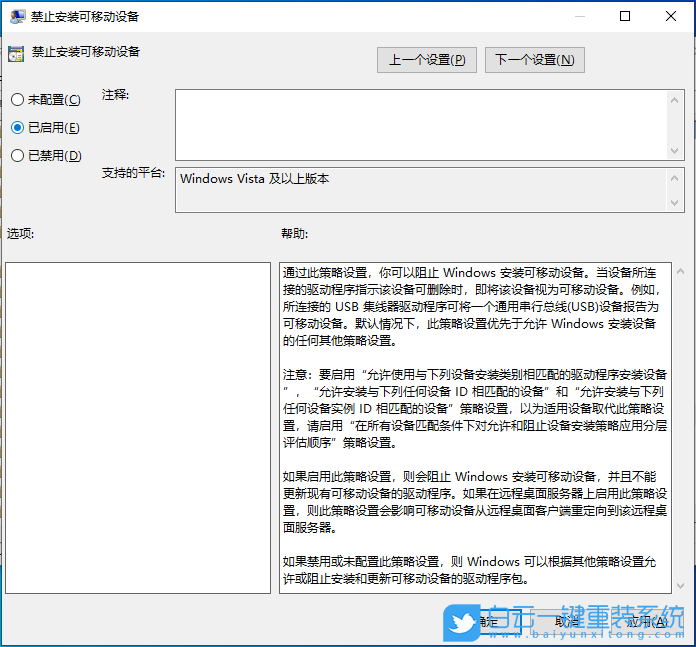Click the 应用(A) apply button
Viewport: 696px width, 647px height.
pos(646,622)
